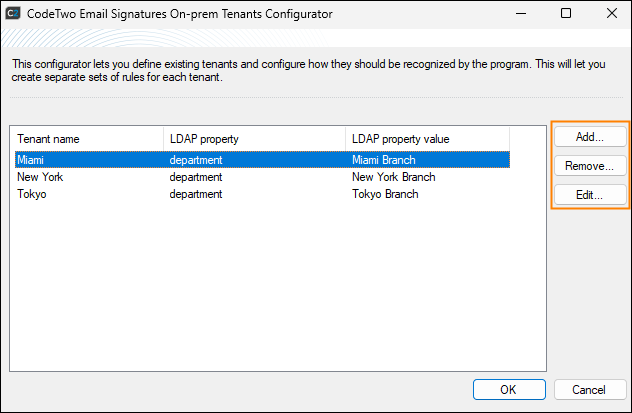632x413 pixels.
Task: Minimize the Tenants Configurator window
Action: coord(521,14)
